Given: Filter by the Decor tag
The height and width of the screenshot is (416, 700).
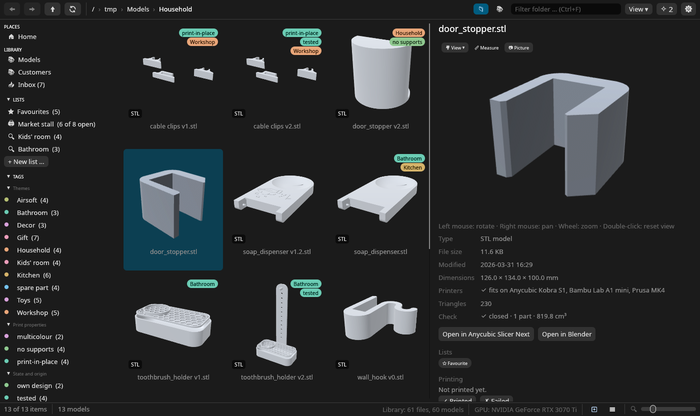Looking at the screenshot, I should click(x=31, y=225).
